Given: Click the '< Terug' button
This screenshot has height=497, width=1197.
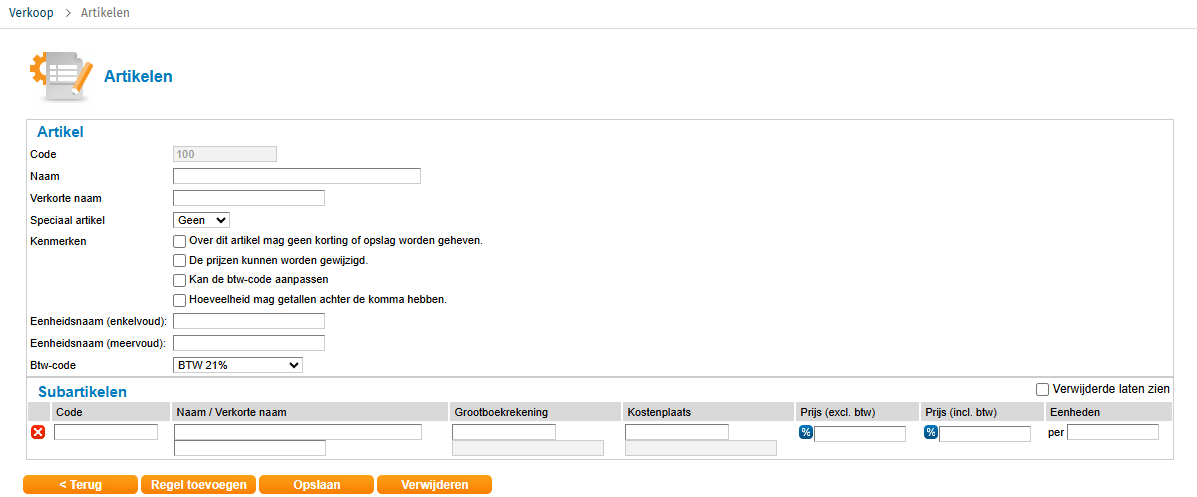Looking at the screenshot, I should 80,485.
